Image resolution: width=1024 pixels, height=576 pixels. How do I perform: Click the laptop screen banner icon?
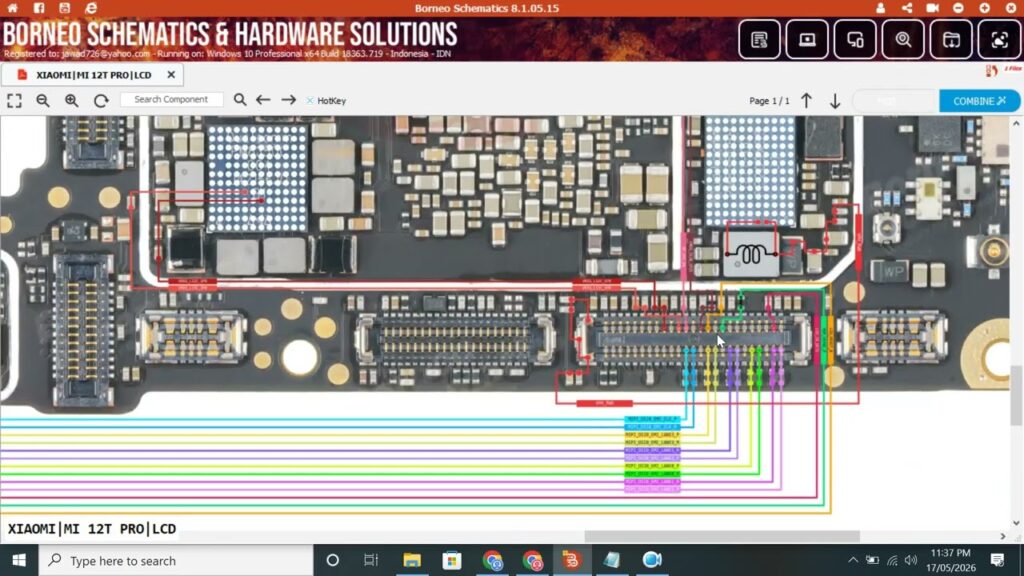point(807,40)
